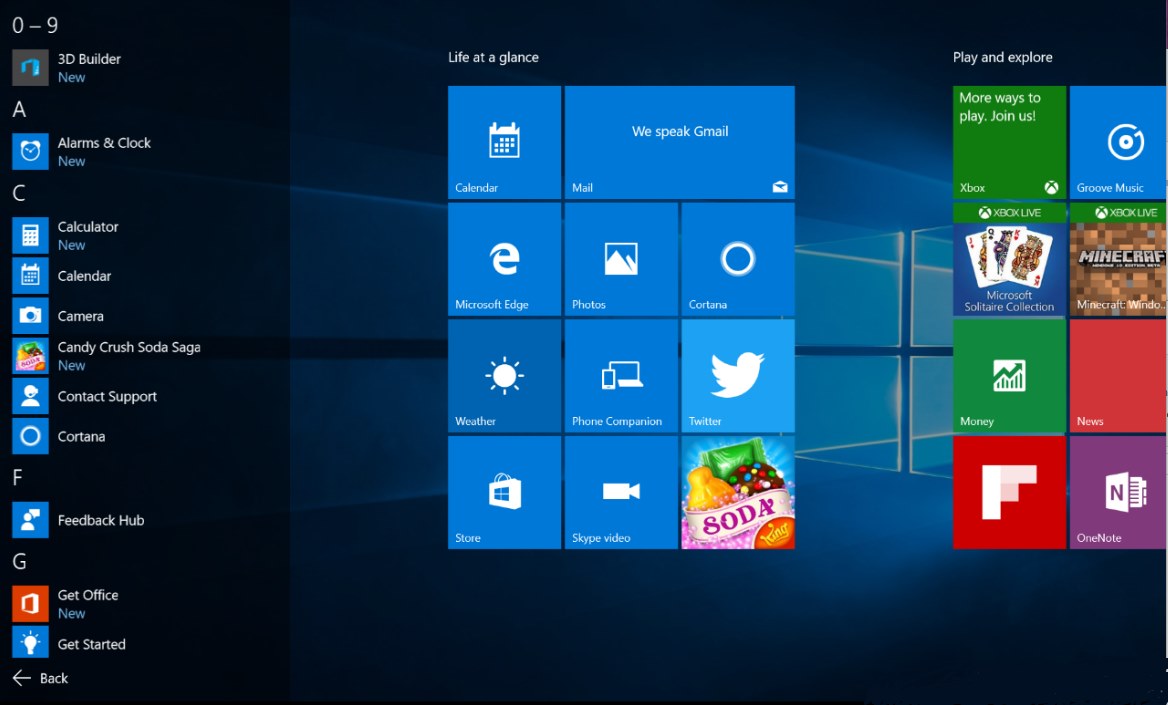Image resolution: width=1168 pixels, height=705 pixels.
Task: Open Microsoft Solitaire Collection tile
Action: [1009, 259]
